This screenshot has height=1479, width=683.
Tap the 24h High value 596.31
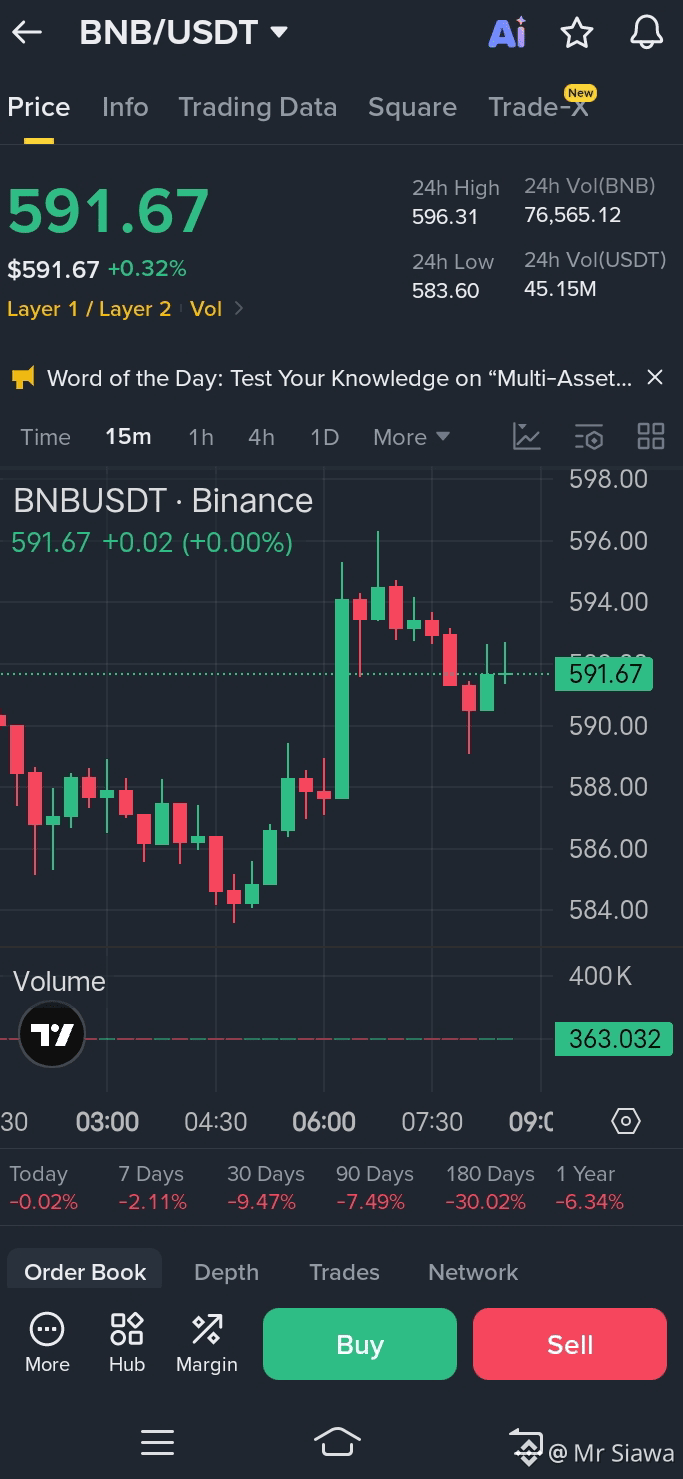(x=445, y=217)
